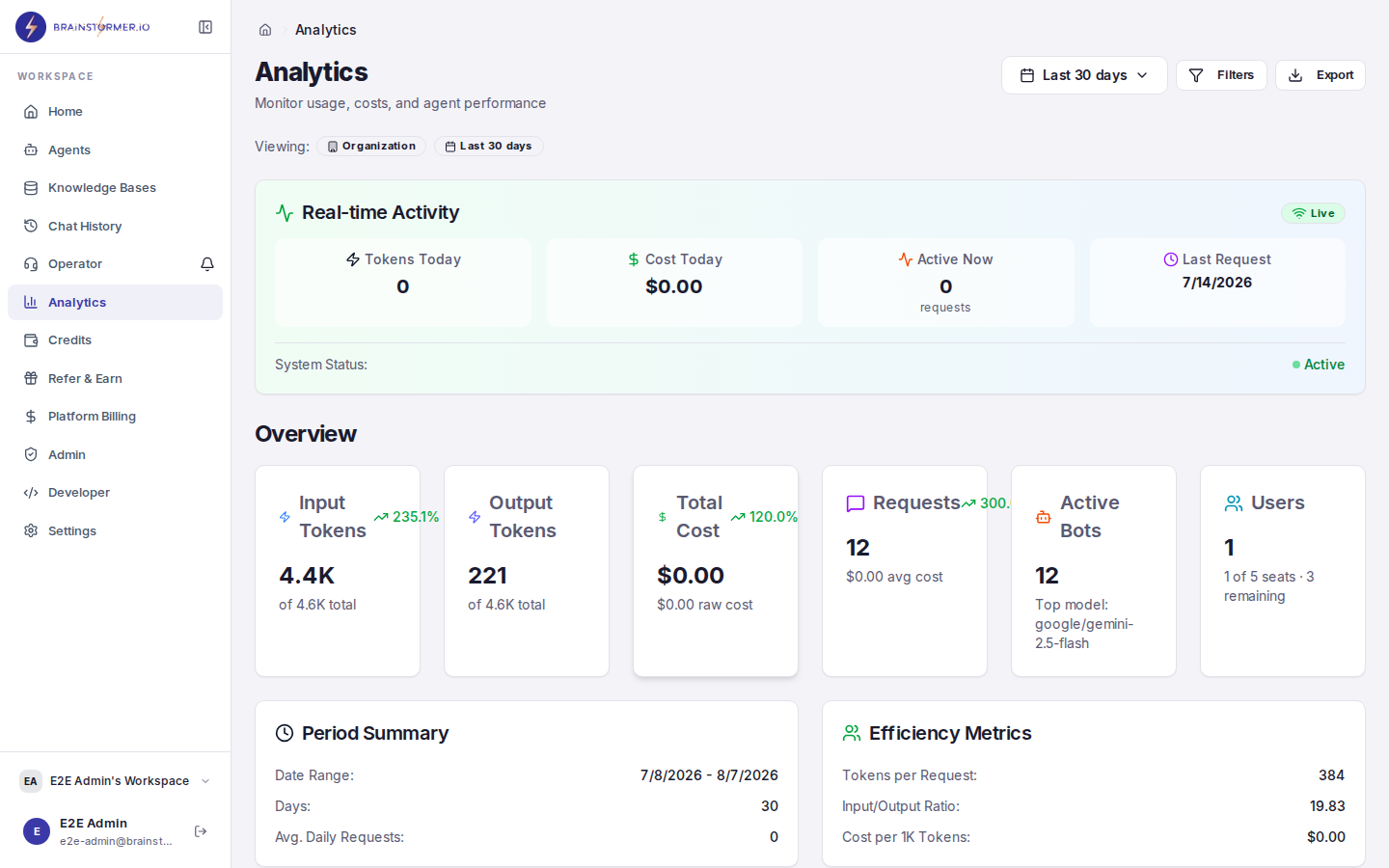Click the Admin shield icon
Screen dimensions: 1389x868
[31, 454]
